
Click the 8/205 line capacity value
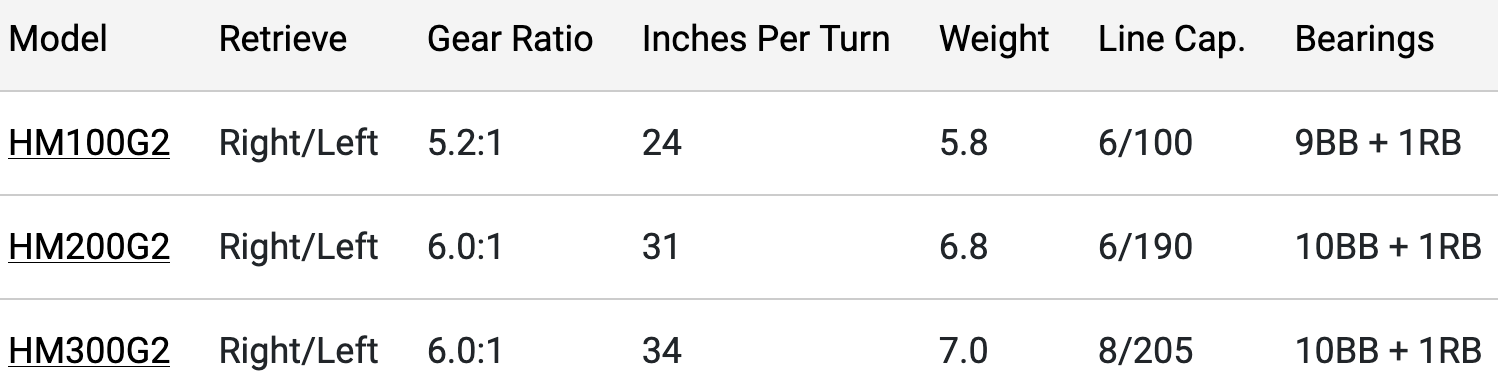(x=1145, y=350)
